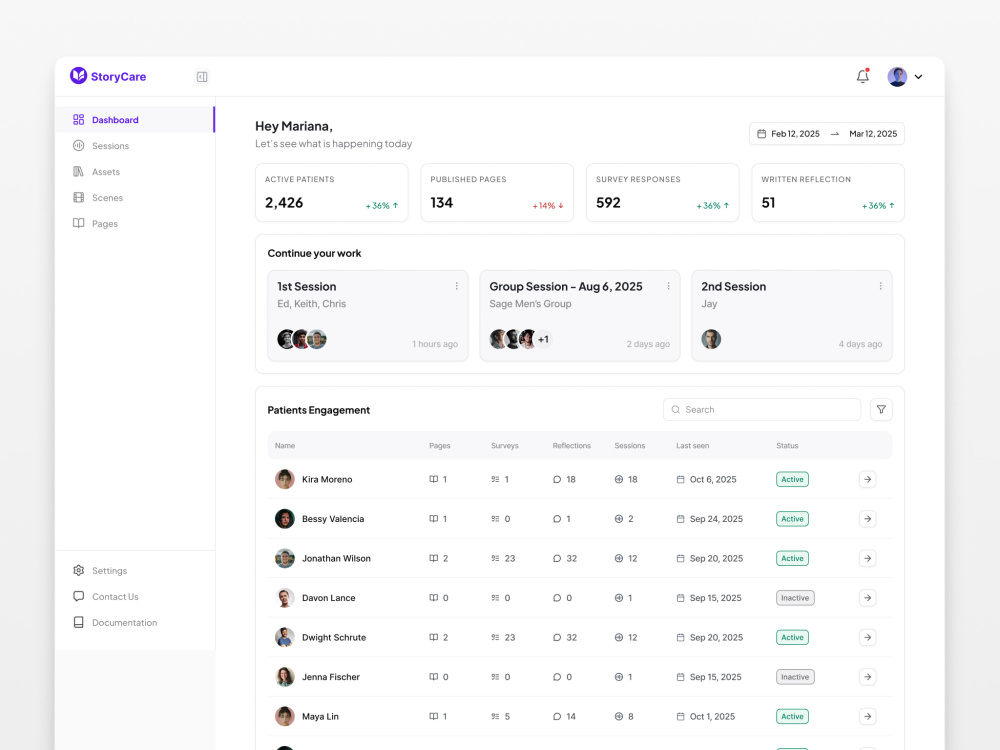Open Bessy Valencia row arrow
The height and width of the screenshot is (750, 1000).
point(867,519)
